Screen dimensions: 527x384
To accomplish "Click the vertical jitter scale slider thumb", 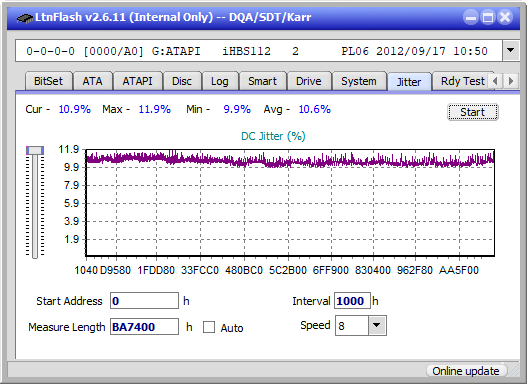I will 35,150.
